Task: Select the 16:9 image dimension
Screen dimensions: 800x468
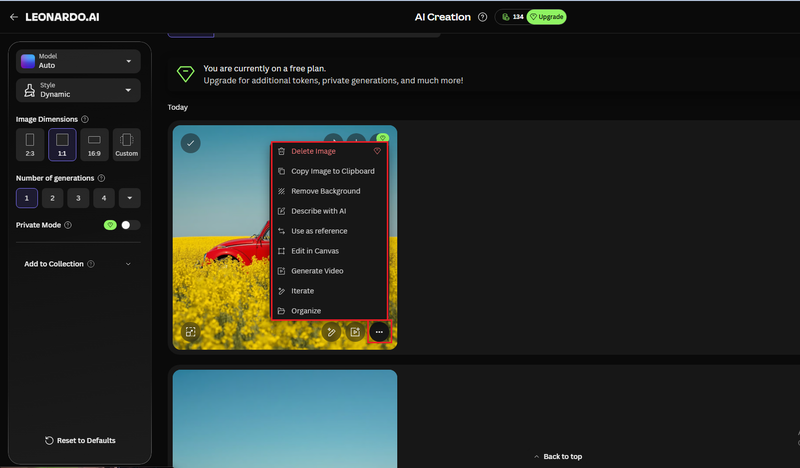Action: click(94, 144)
